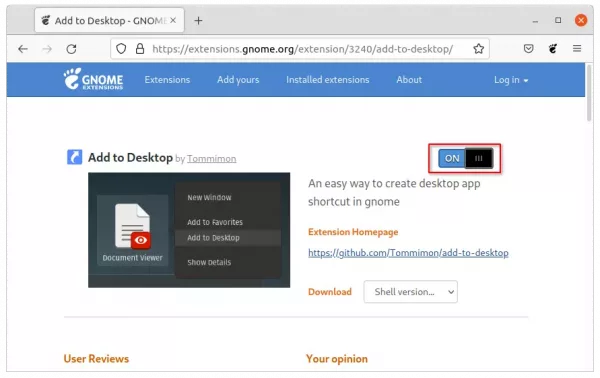Click the padlock site security icon
Screen dimensions: 600x378
click(x=140, y=49)
